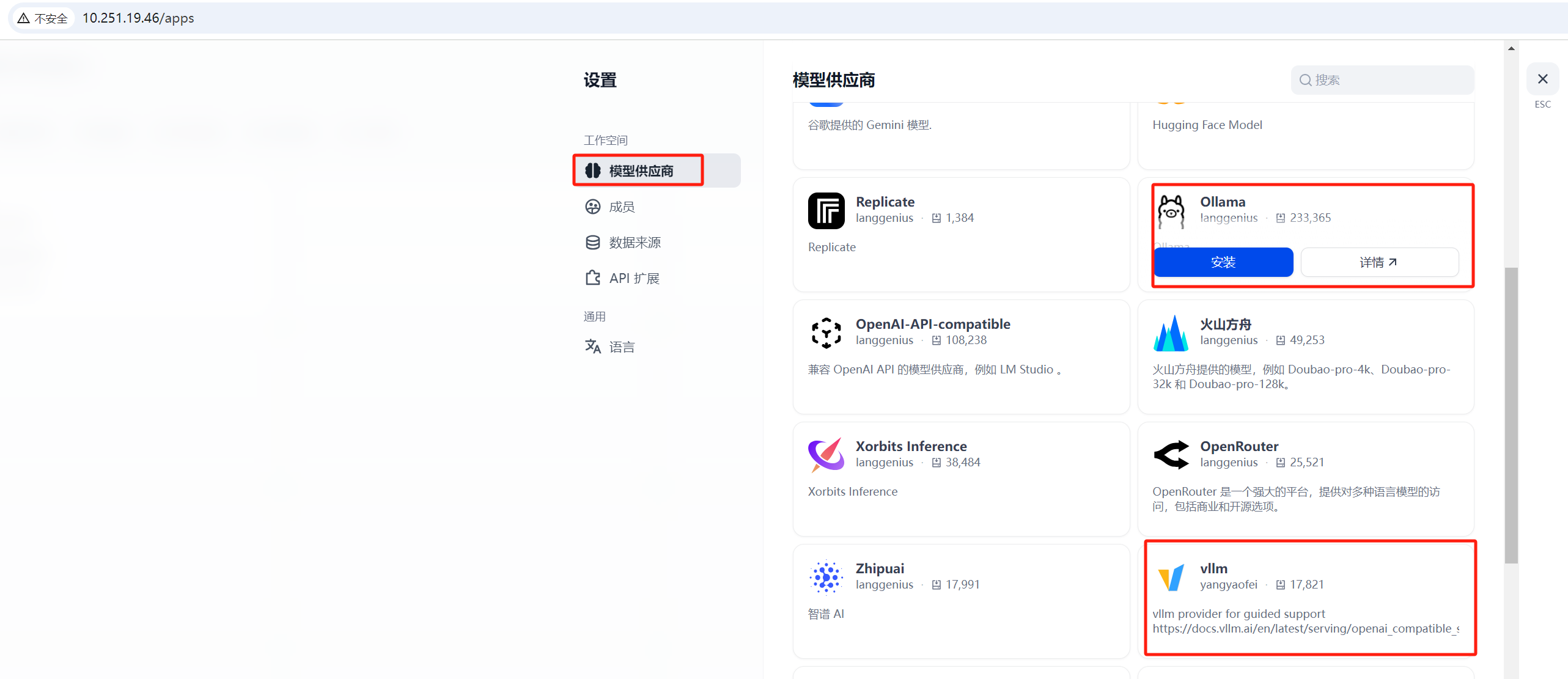Open the API 扩展 settings section
This screenshot has width=1568, height=679.
click(x=633, y=278)
